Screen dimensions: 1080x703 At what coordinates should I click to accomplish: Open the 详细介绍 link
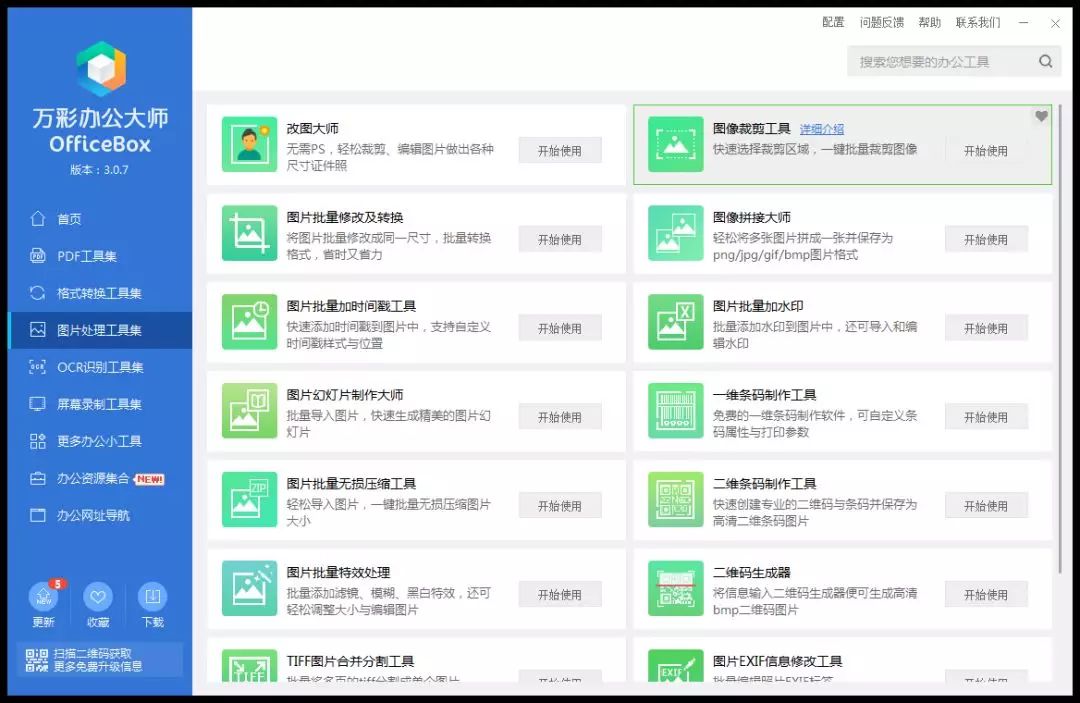click(821, 129)
